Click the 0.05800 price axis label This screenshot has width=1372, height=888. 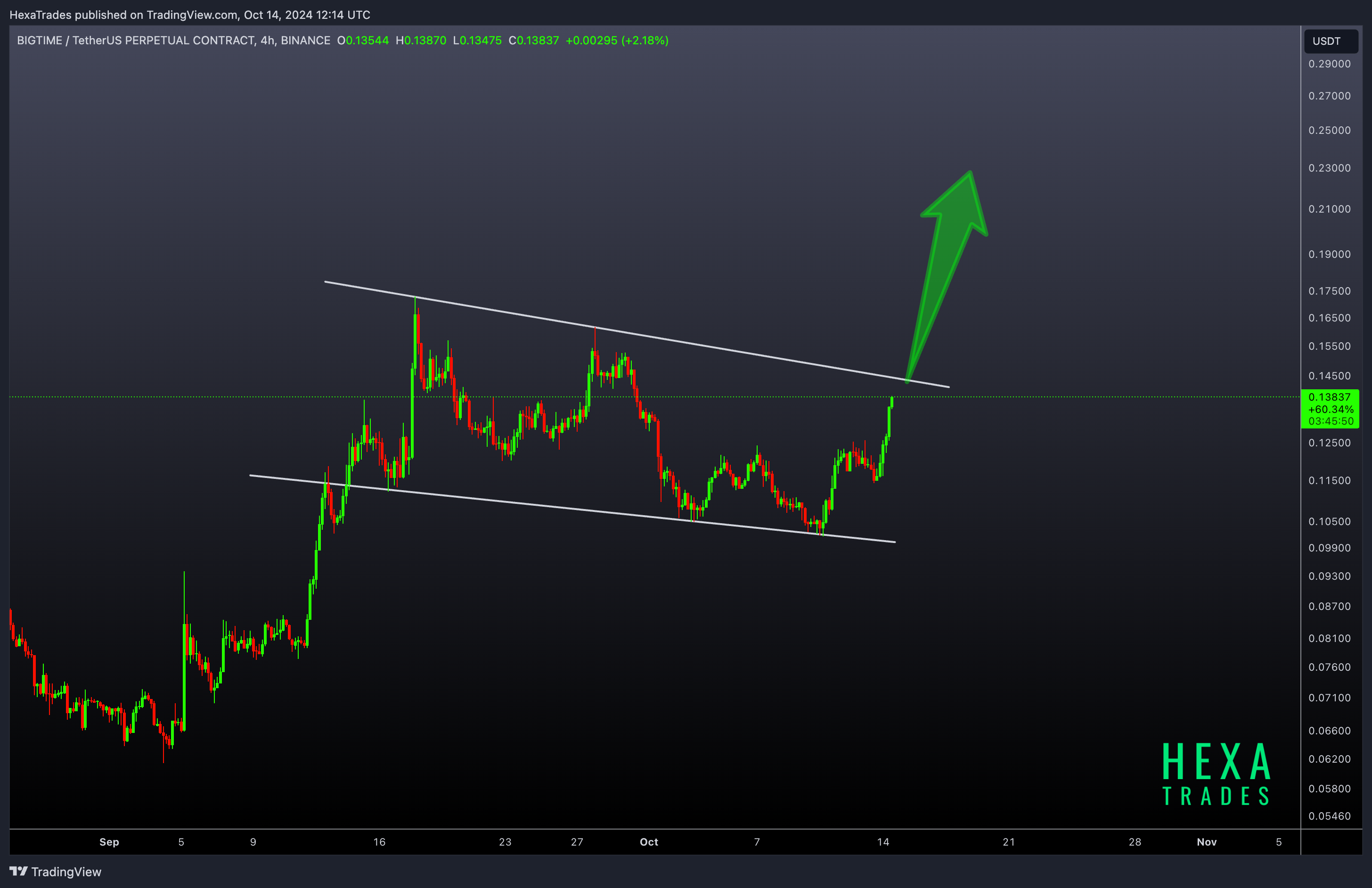point(1329,789)
